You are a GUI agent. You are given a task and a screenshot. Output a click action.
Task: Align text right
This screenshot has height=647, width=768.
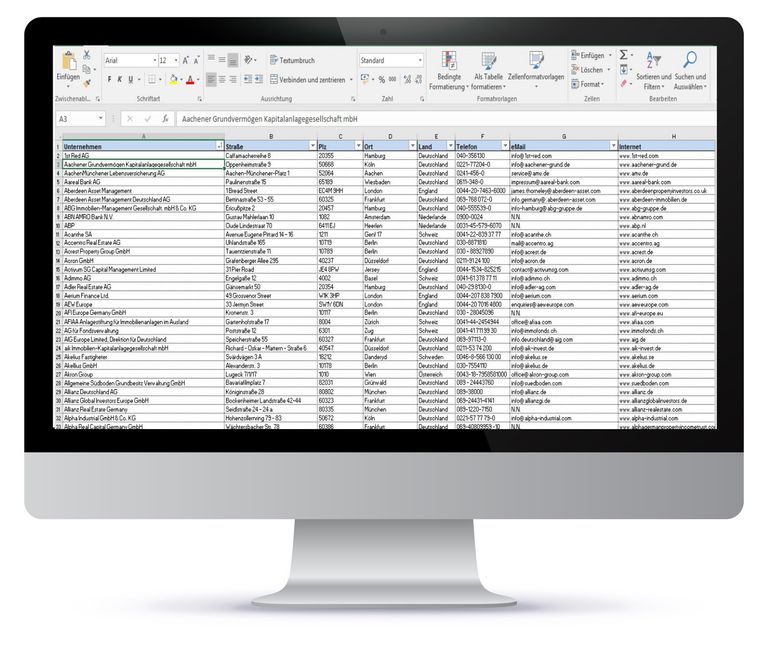[233, 79]
